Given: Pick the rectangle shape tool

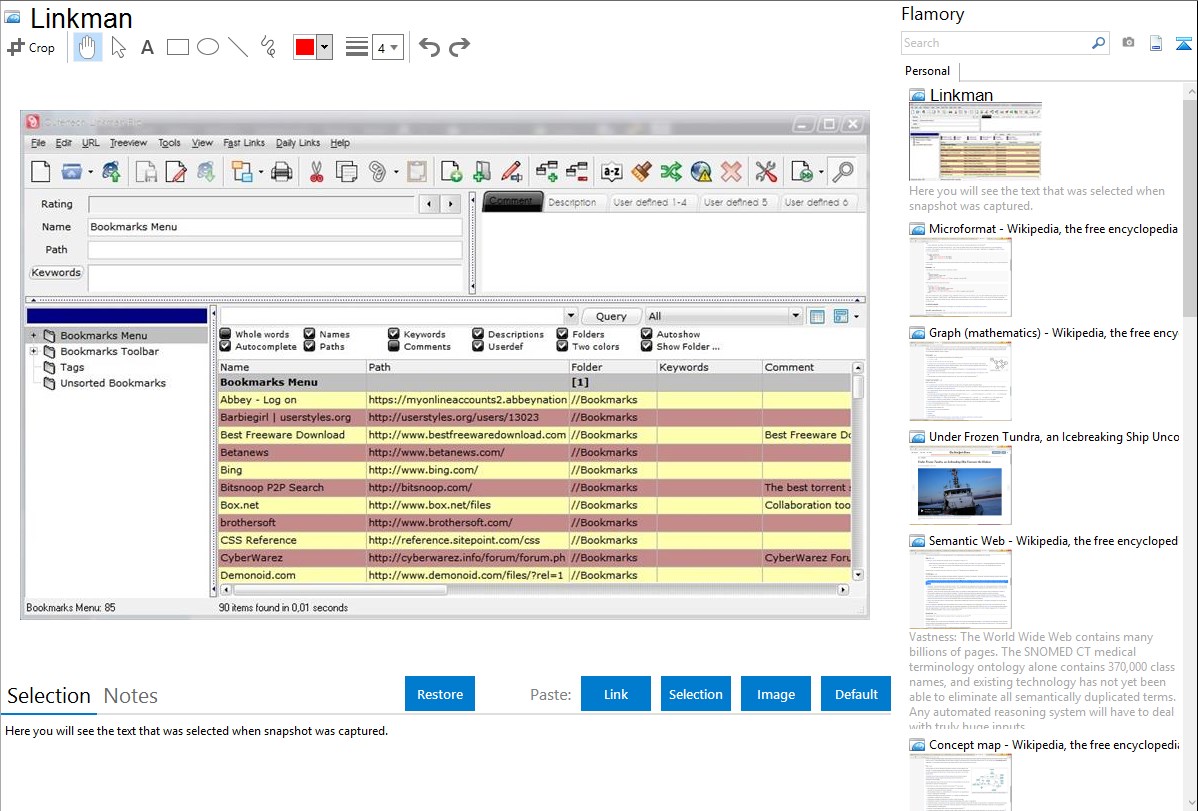Looking at the screenshot, I should pos(178,47).
